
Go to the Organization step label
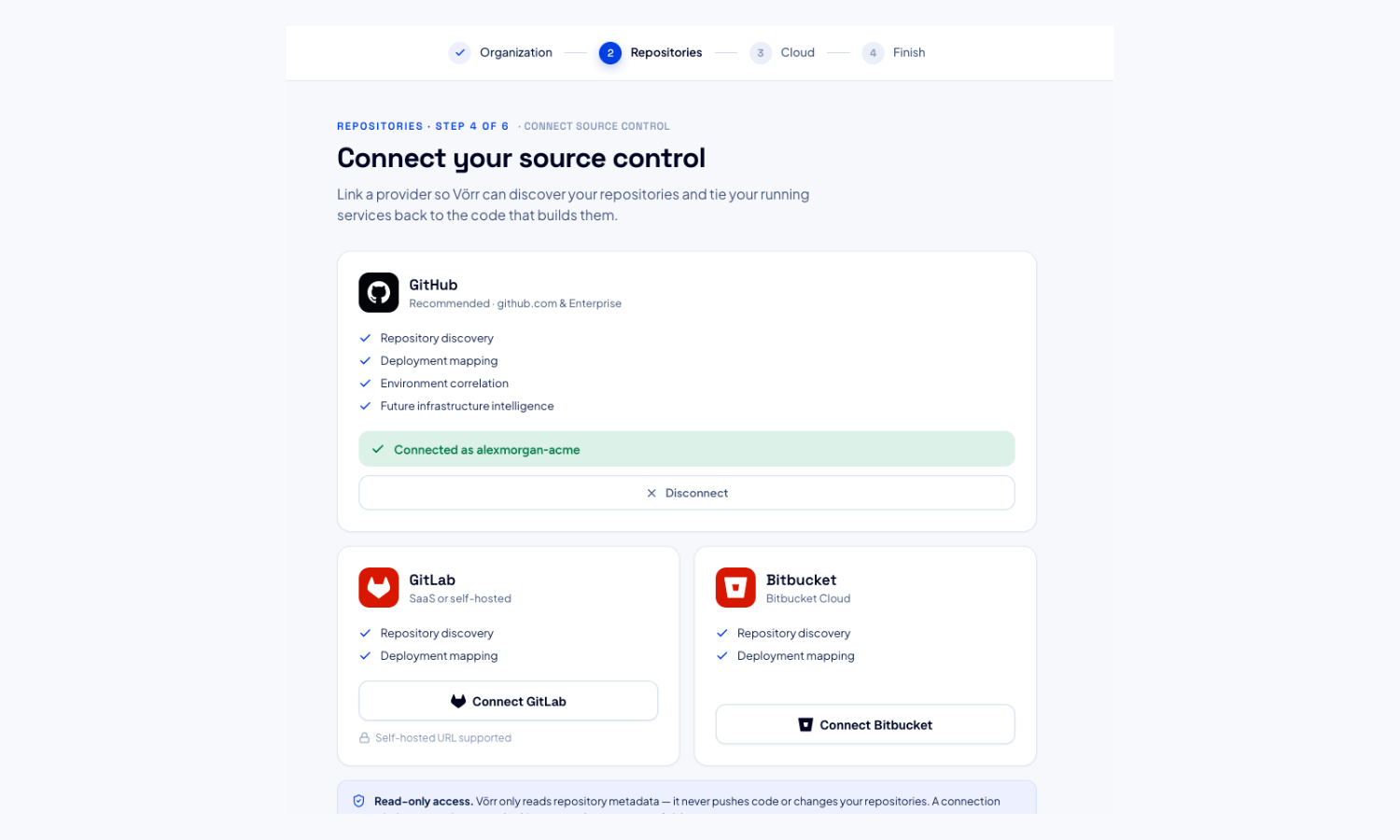tap(516, 53)
